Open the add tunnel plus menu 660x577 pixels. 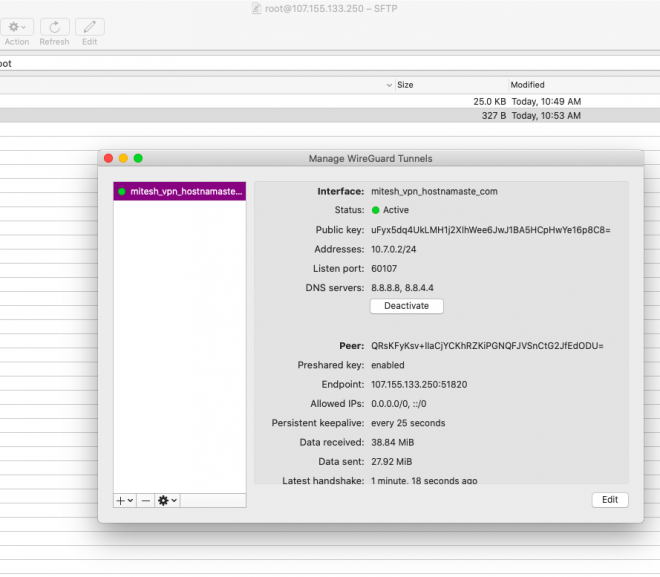(125, 501)
